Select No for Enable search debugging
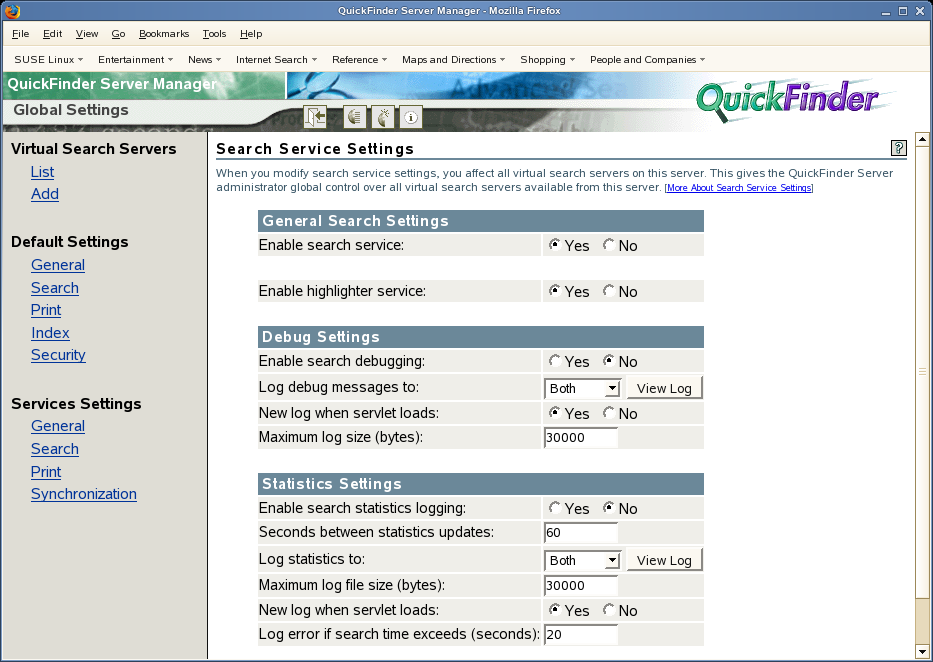 (609, 360)
